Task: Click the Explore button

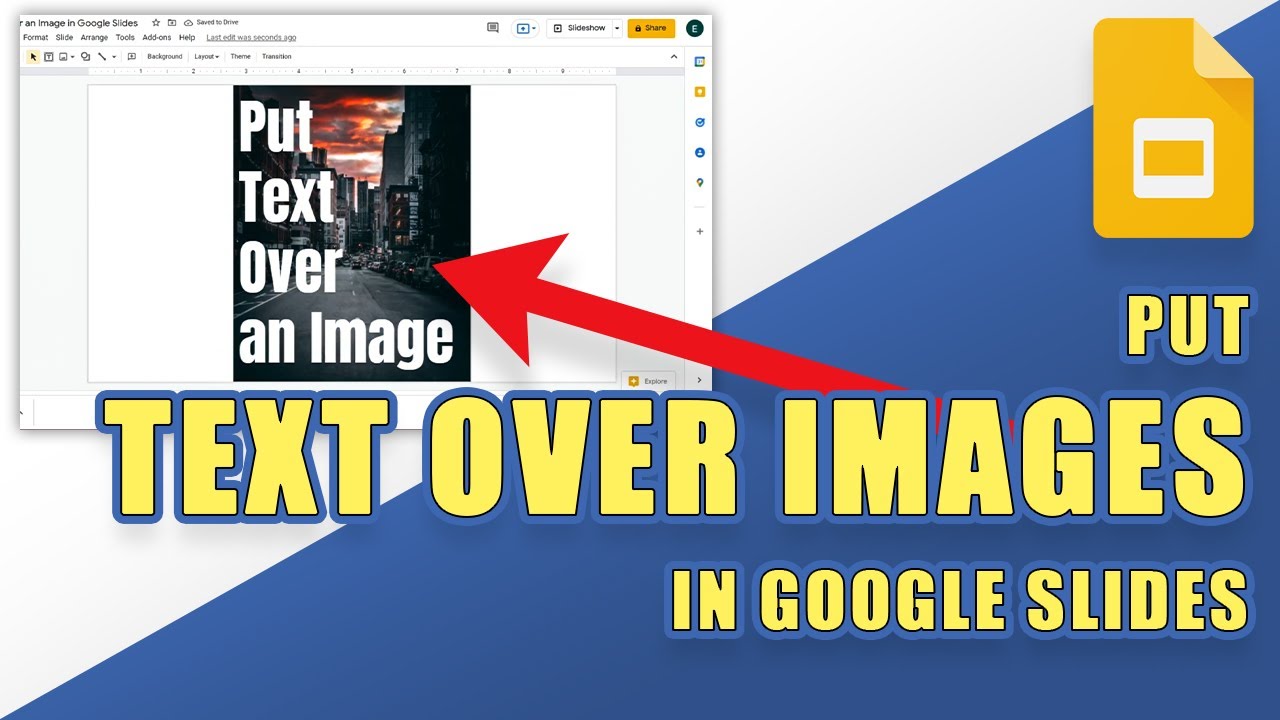Action: coord(649,381)
